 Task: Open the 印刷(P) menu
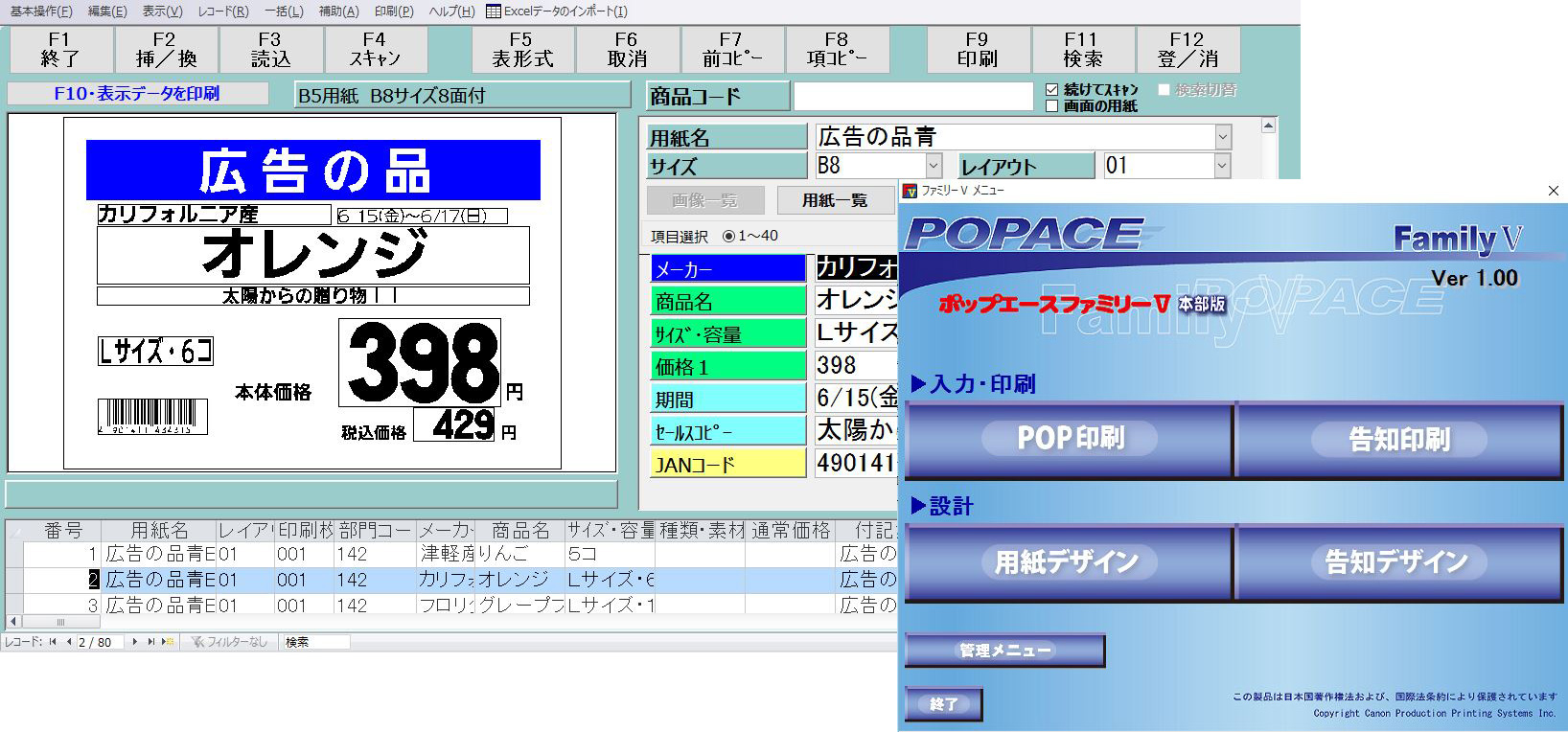click(394, 11)
